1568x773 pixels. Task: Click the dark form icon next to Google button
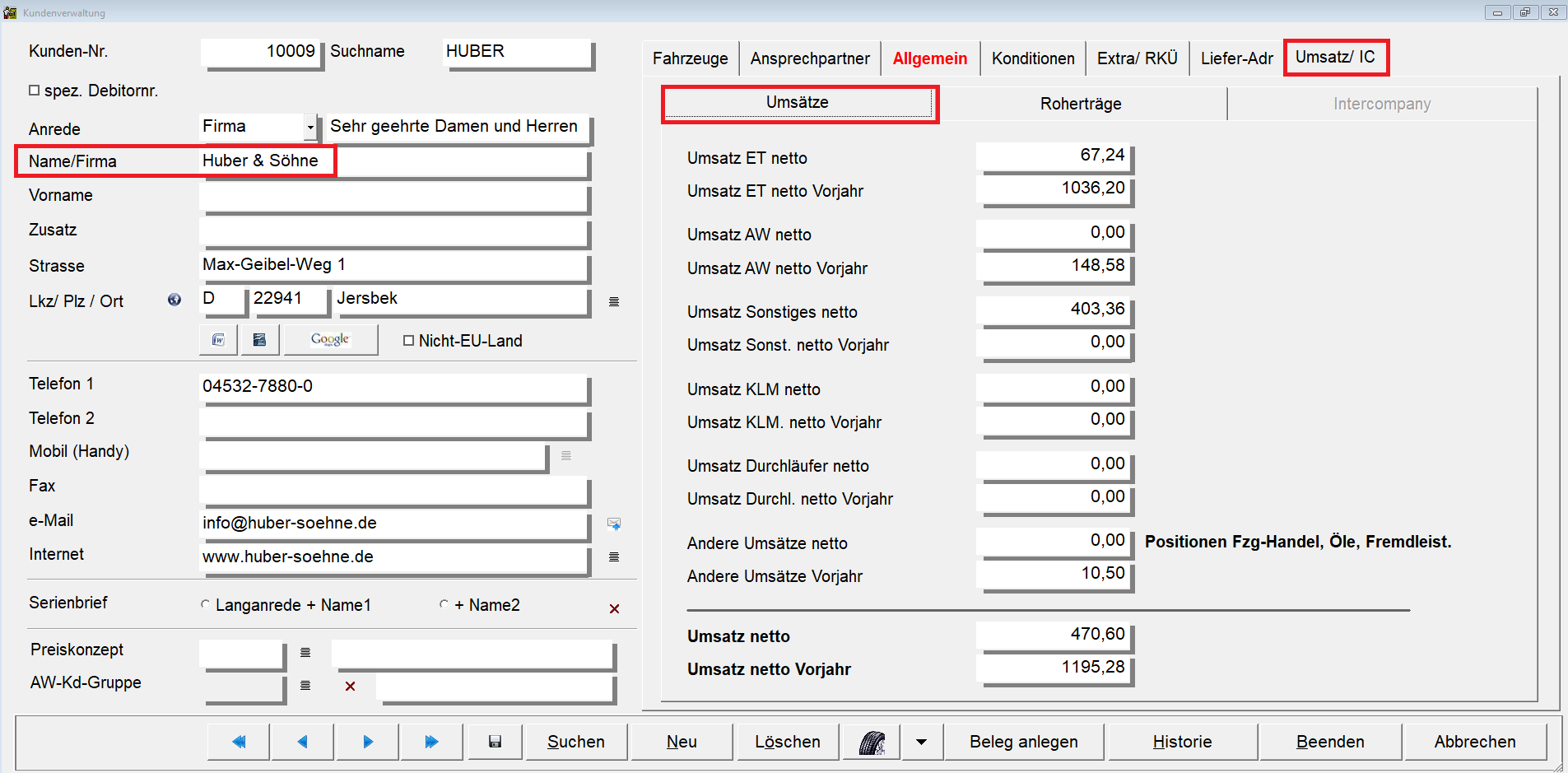pos(259,340)
